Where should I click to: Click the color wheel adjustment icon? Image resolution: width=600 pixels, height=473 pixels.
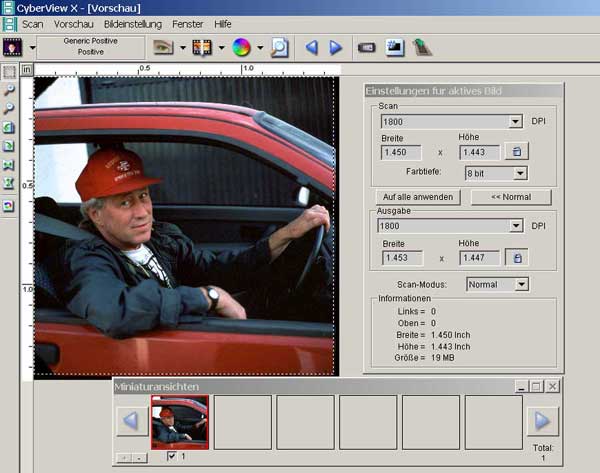coord(241,47)
